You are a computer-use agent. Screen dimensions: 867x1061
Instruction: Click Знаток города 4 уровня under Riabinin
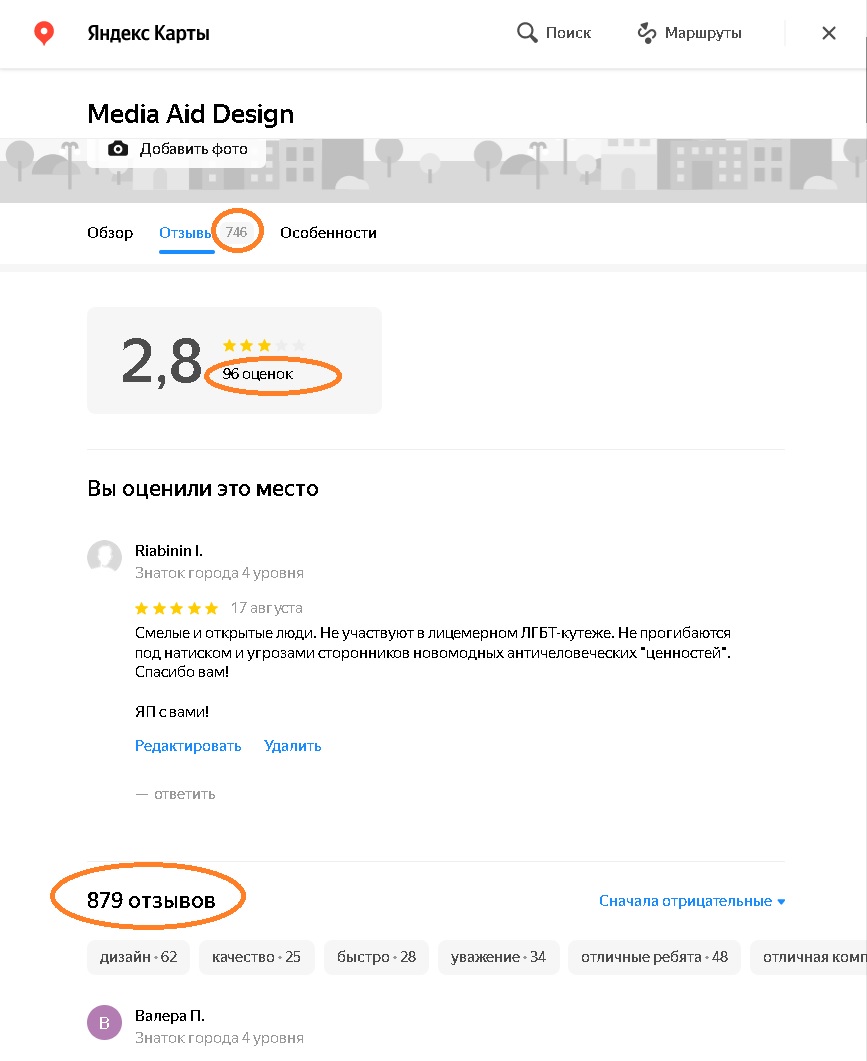click(x=219, y=573)
